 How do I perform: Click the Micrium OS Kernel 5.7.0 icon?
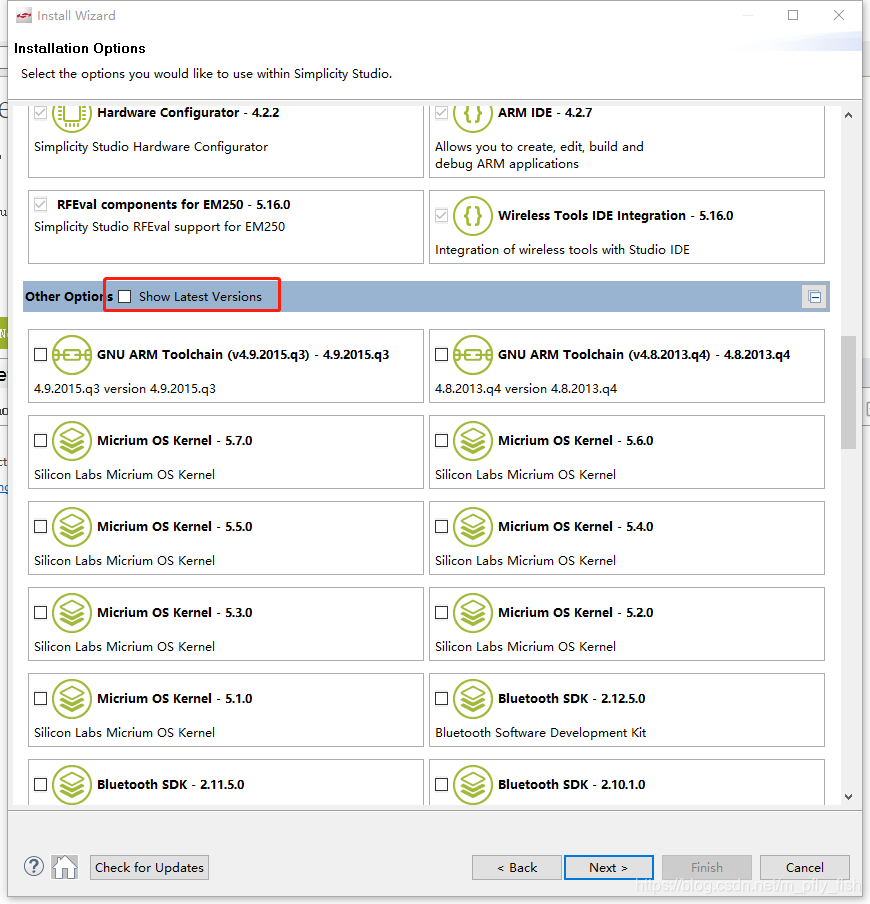71,441
